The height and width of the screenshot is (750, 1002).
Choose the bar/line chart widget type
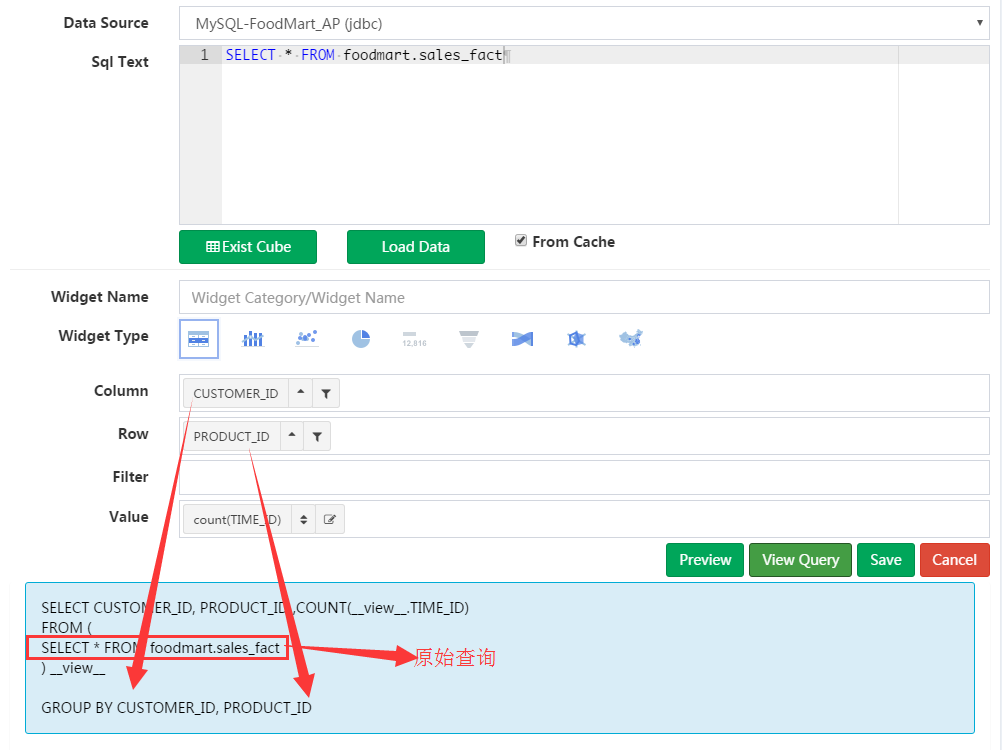coord(252,339)
